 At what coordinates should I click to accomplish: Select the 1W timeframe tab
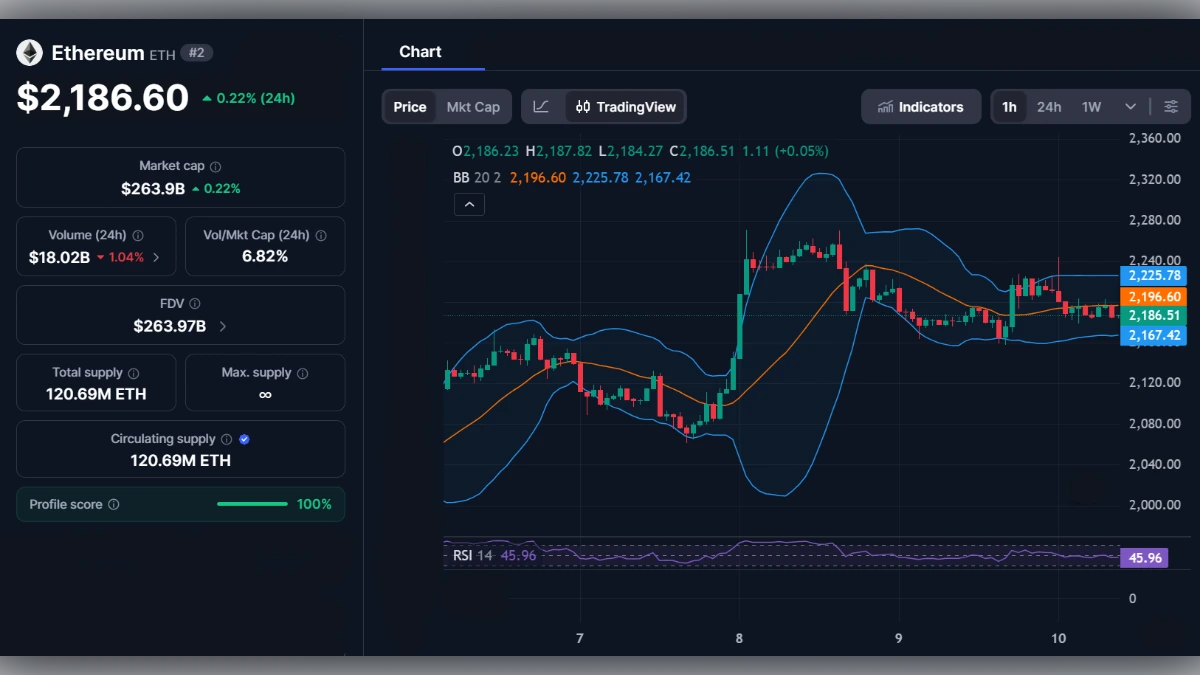click(x=1089, y=106)
